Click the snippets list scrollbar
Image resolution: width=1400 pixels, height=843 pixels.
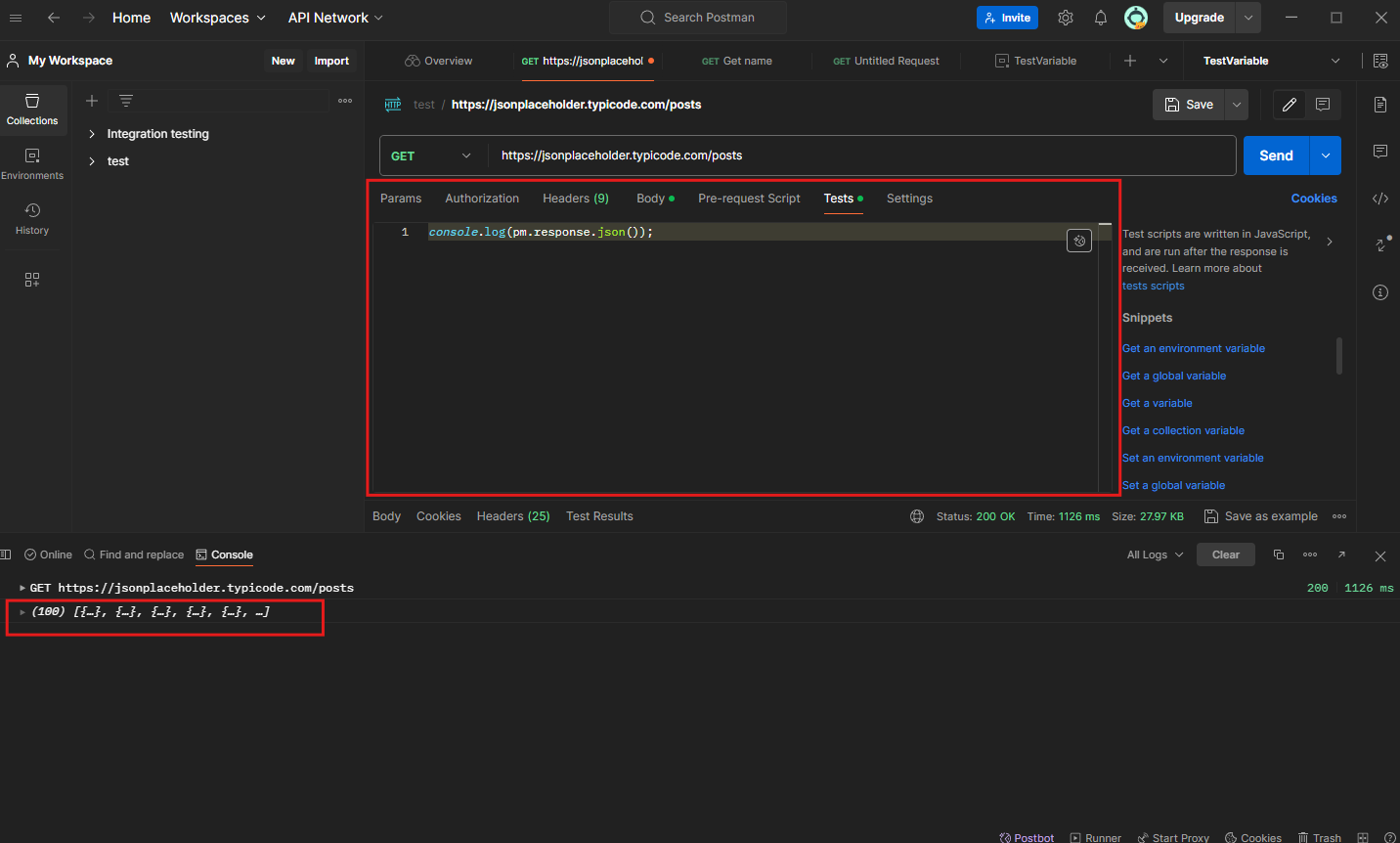[x=1339, y=356]
